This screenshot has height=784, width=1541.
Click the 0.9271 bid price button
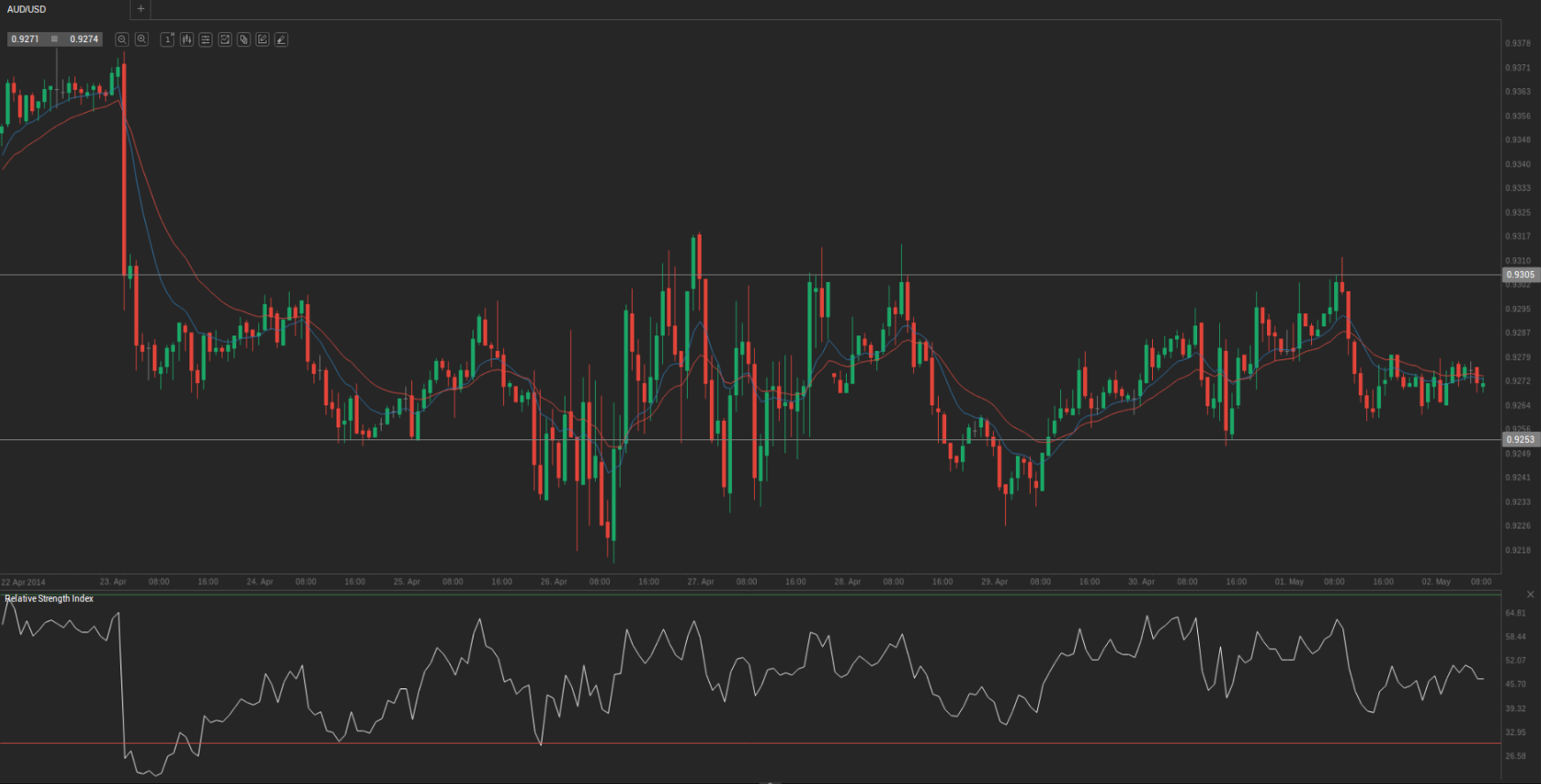click(x=26, y=40)
